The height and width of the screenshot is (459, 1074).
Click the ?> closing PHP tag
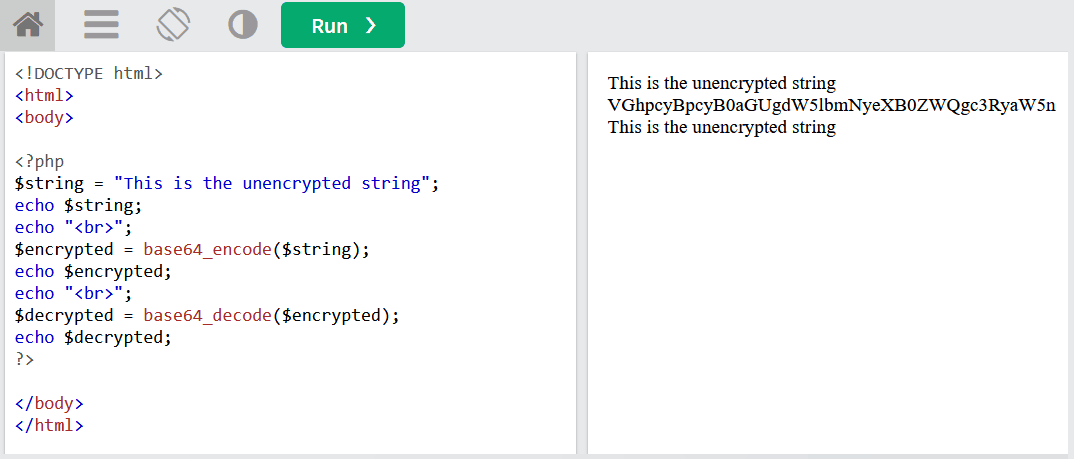point(24,359)
